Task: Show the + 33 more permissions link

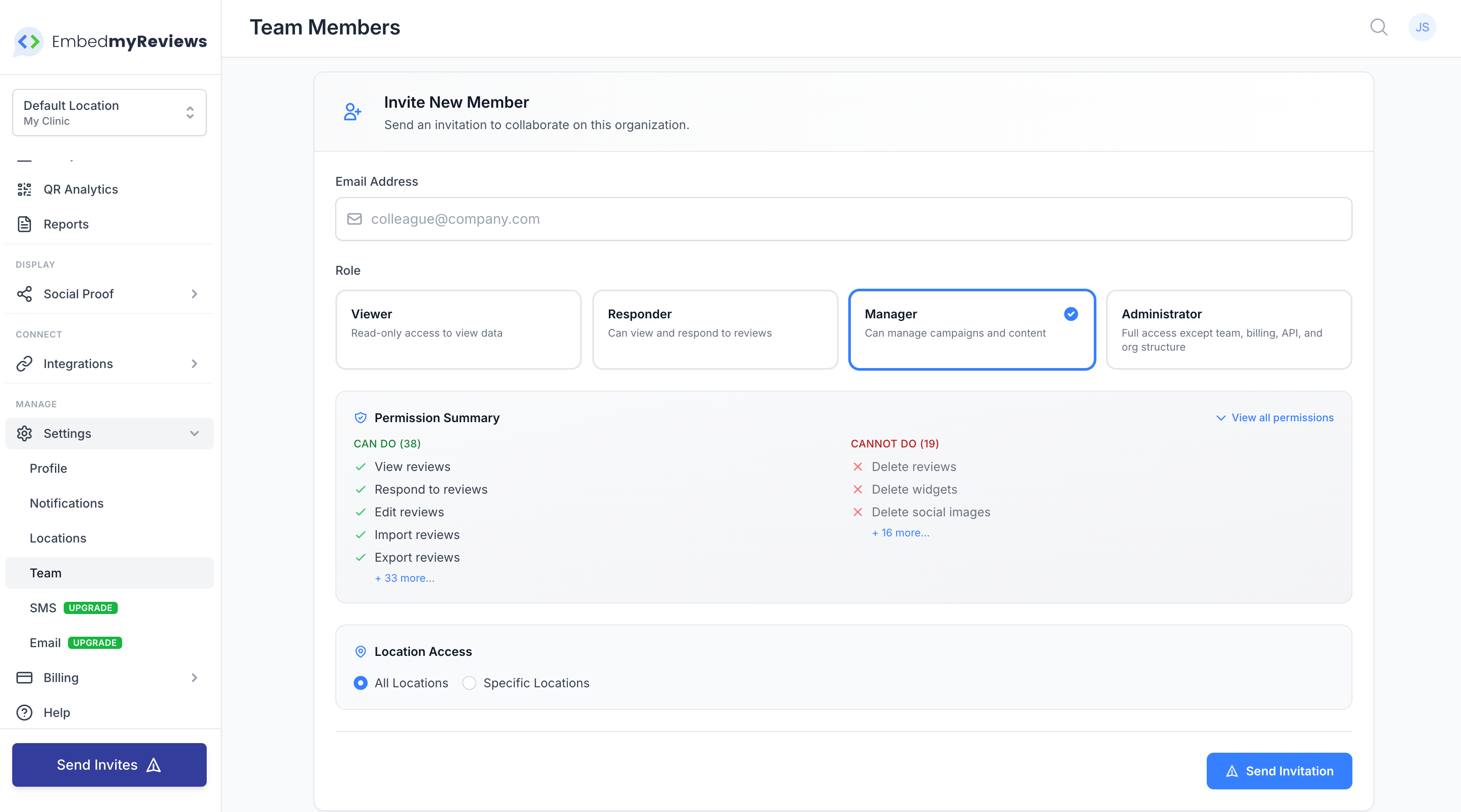Action: click(404, 578)
